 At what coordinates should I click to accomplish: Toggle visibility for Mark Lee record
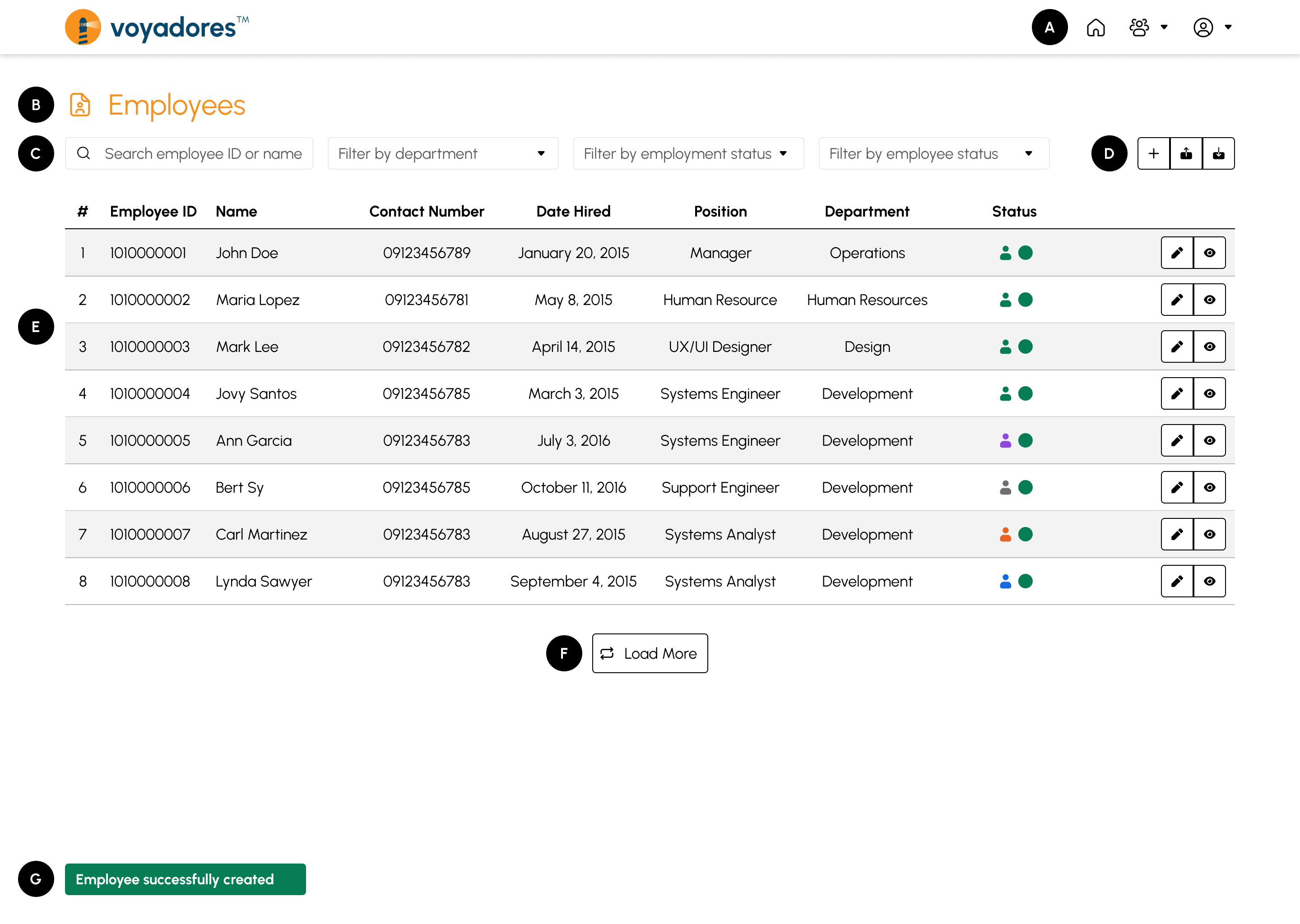pyautogui.click(x=1209, y=346)
